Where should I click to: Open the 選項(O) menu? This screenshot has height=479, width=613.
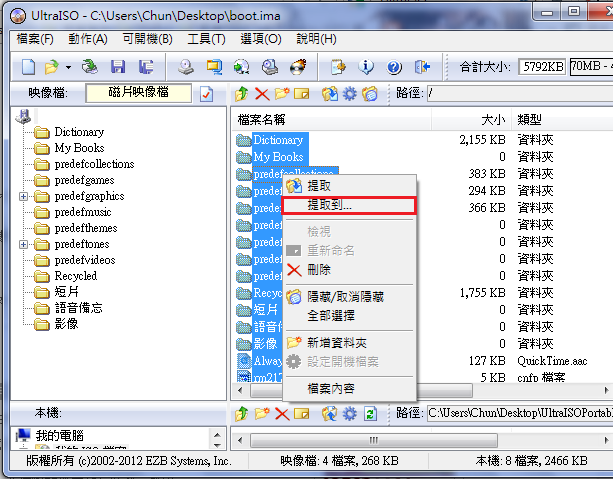tap(261, 39)
